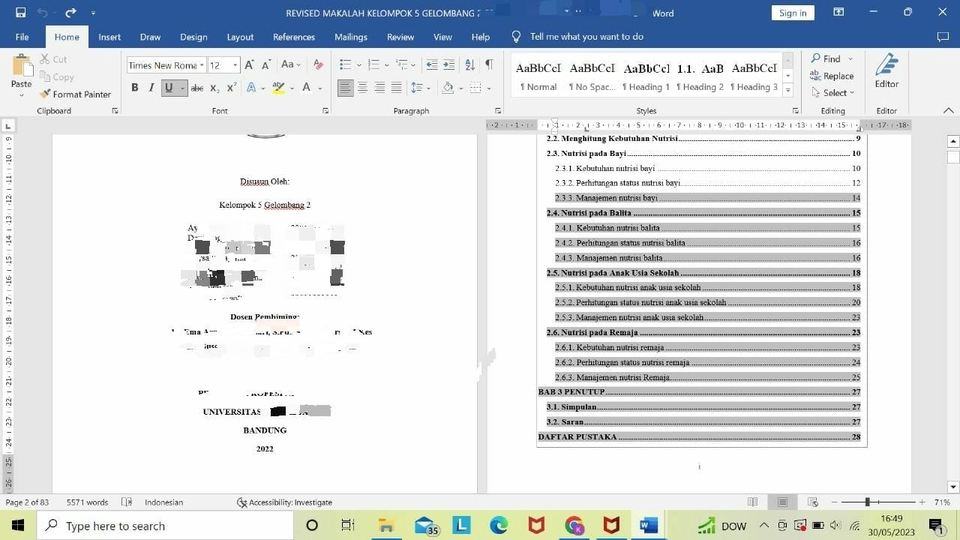Viewport: 960px width, 540px height.
Task: Open the Font dialog launcher
Action: pyautogui.click(x=325, y=111)
